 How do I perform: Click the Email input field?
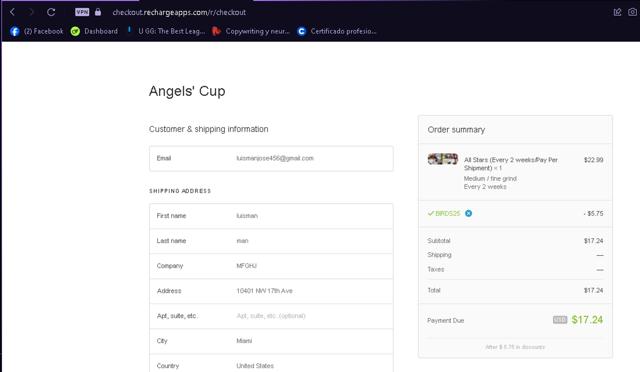(x=271, y=158)
